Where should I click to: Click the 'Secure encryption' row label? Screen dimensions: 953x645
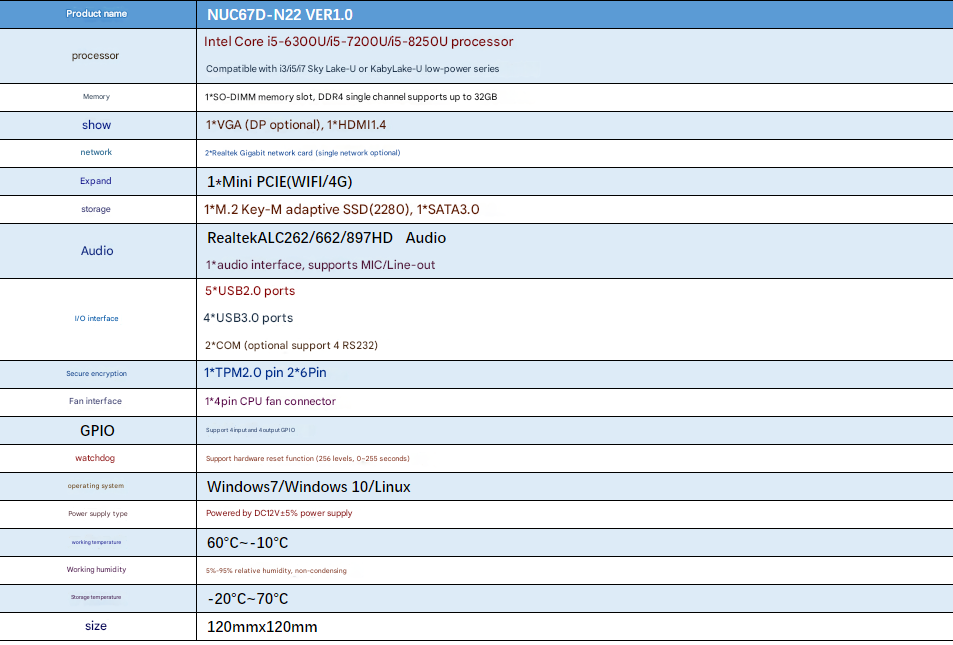click(97, 373)
